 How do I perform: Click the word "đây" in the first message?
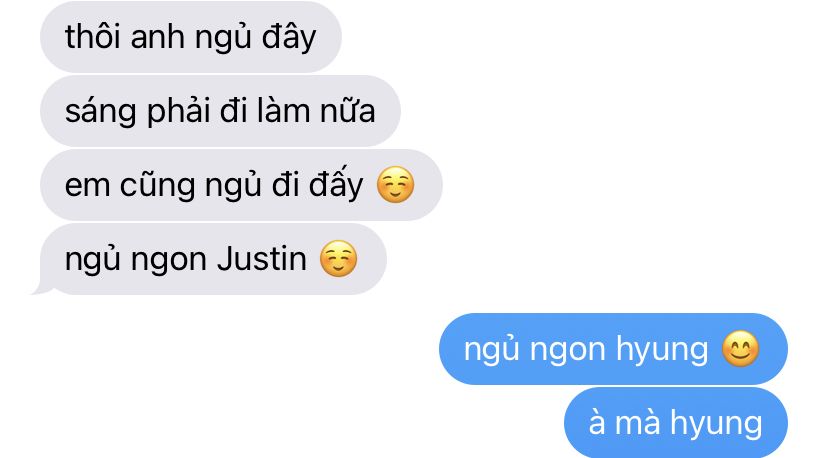click(x=289, y=39)
